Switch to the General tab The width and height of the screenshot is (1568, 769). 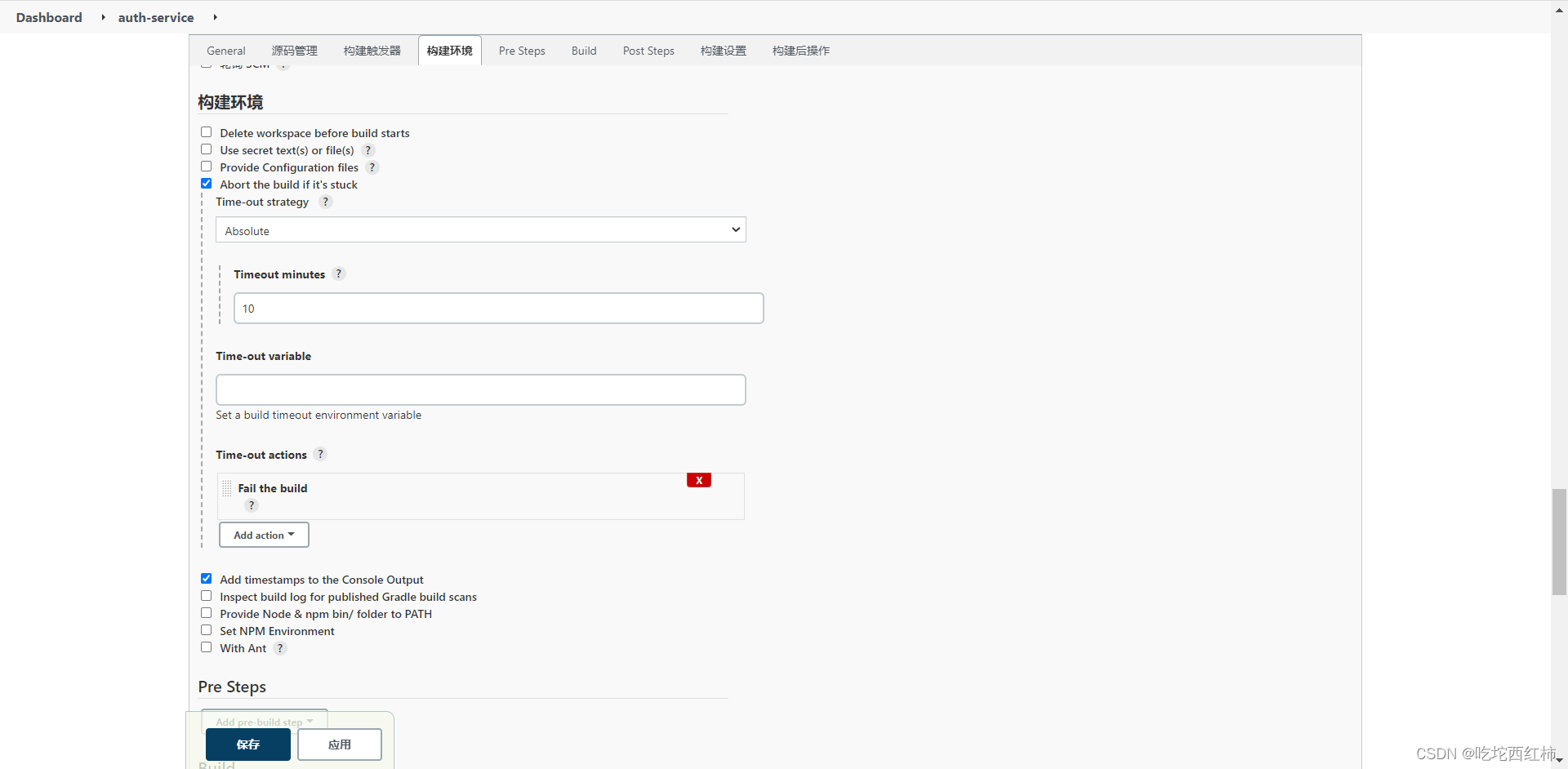(226, 51)
